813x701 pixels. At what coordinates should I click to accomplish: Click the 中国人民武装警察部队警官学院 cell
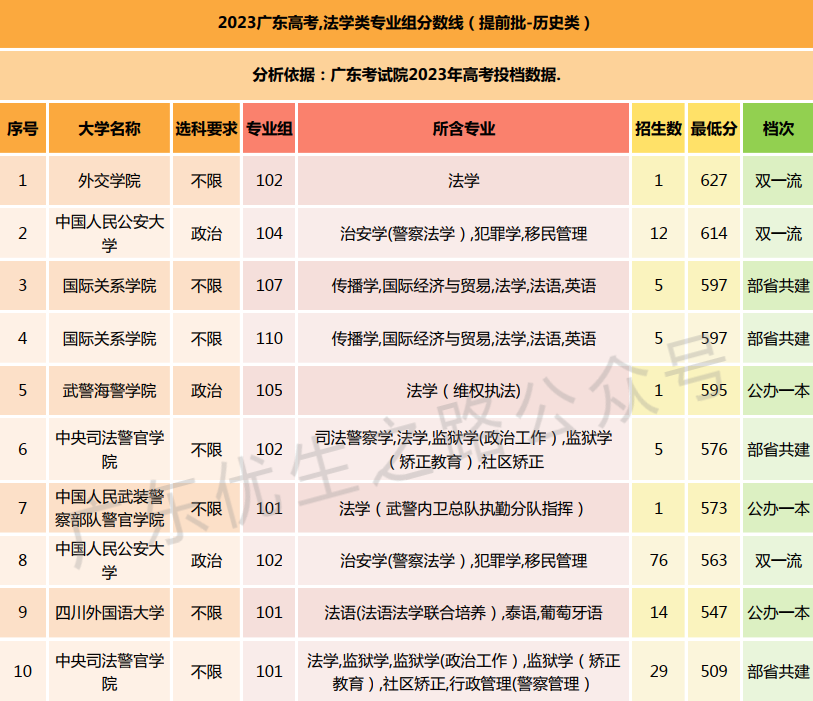(x=109, y=508)
